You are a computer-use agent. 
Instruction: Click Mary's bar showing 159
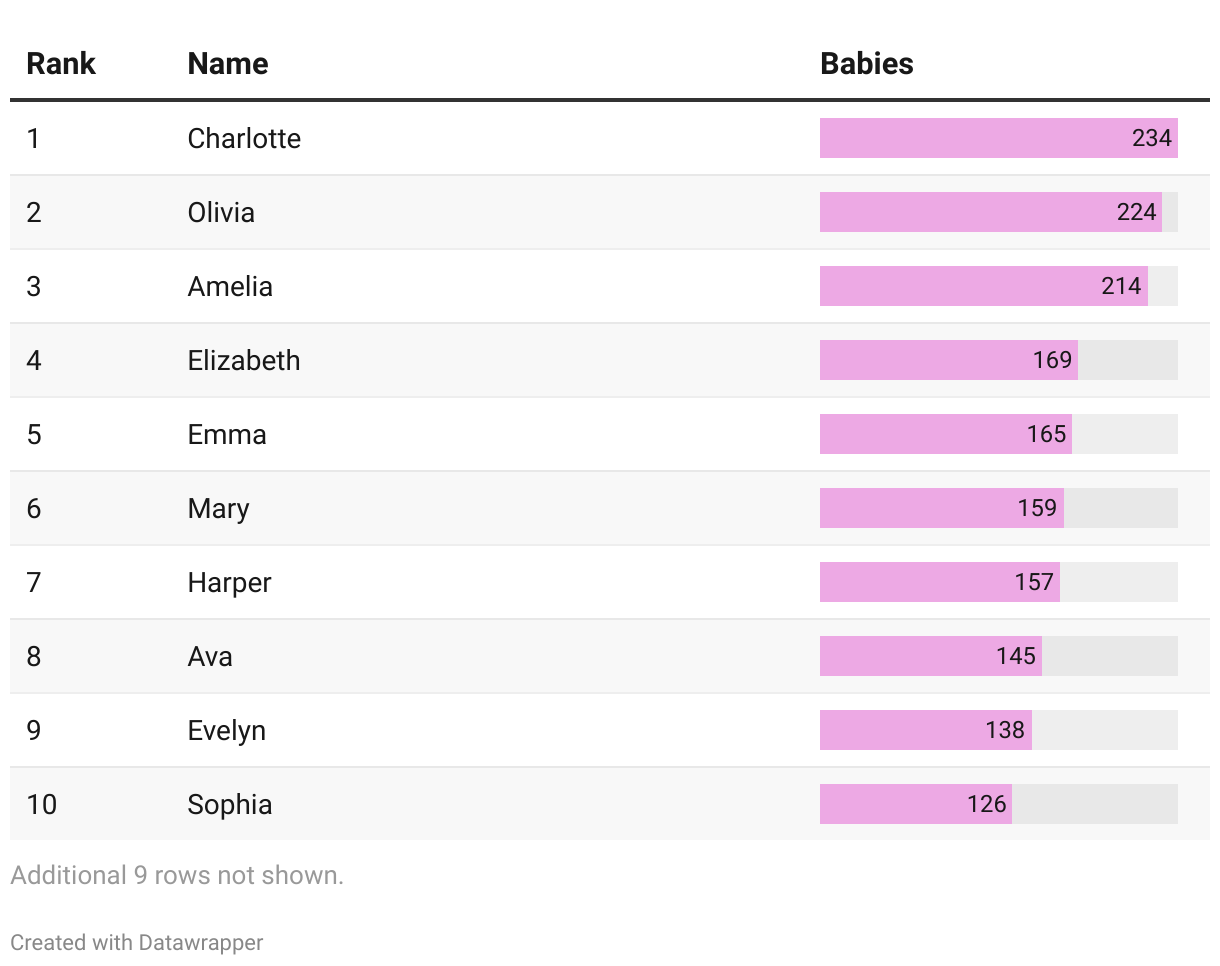coord(941,508)
